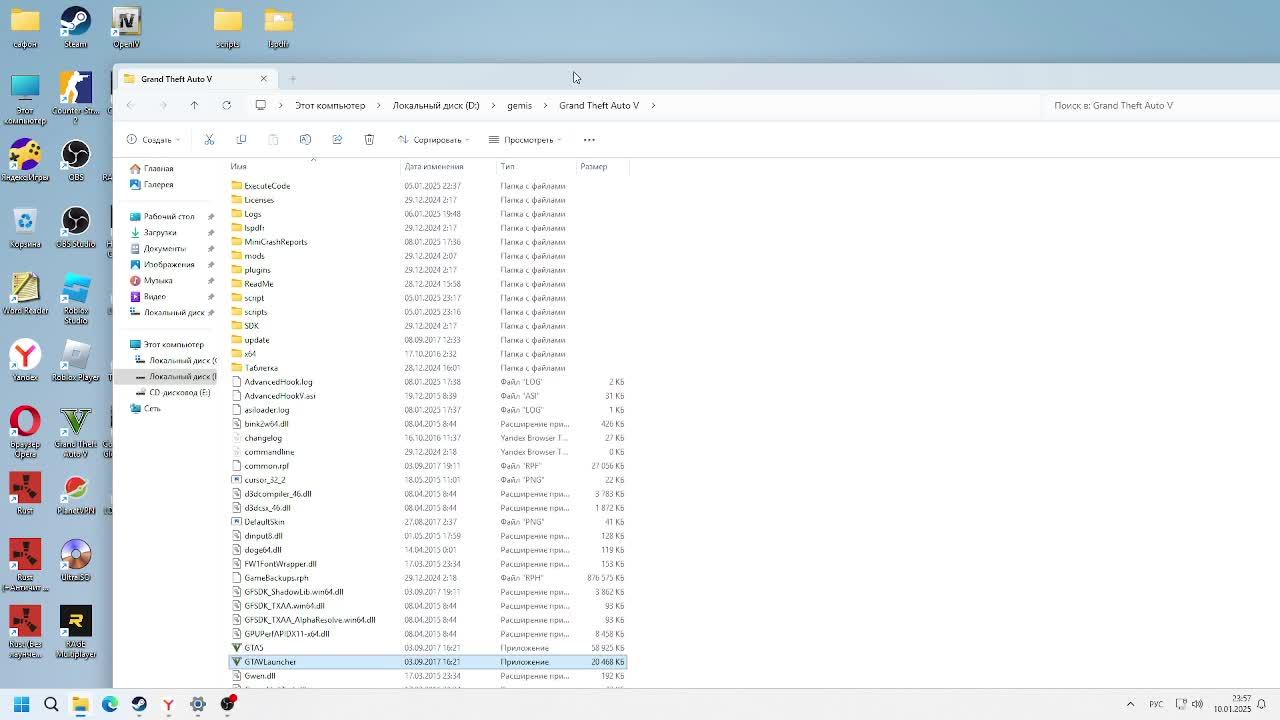The height and width of the screenshot is (720, 1280).
Task: Select the Яндекс Игры desktop icon
Action: click(25, 160)
